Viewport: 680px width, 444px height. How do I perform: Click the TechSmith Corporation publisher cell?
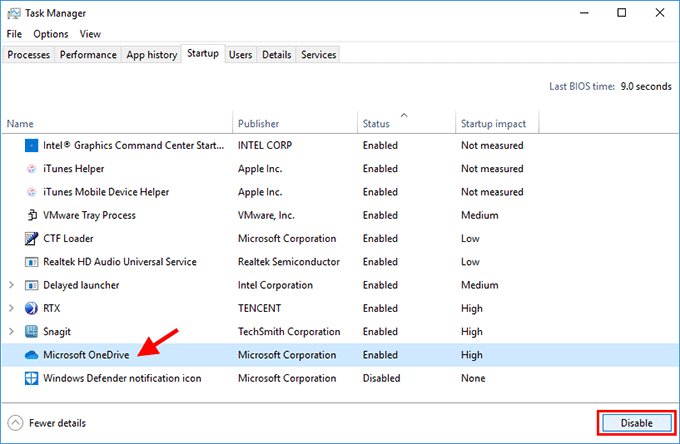coord(289,332)
